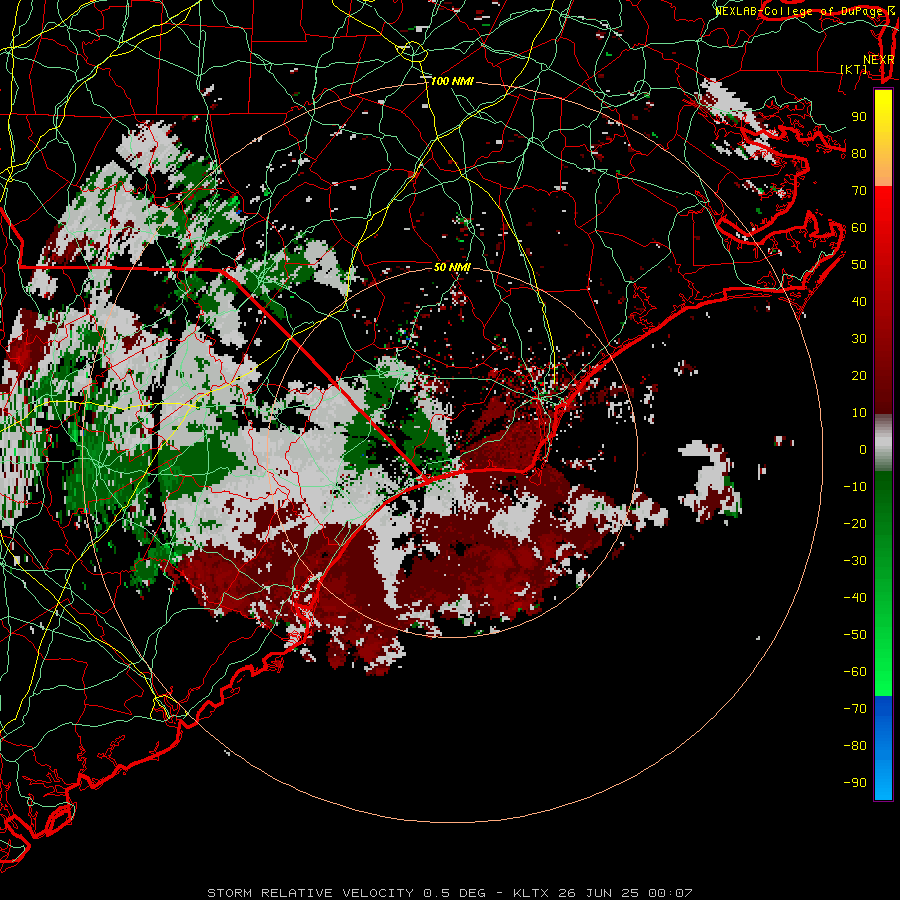Click the -10 value on velocity scale

pos(855,487)
